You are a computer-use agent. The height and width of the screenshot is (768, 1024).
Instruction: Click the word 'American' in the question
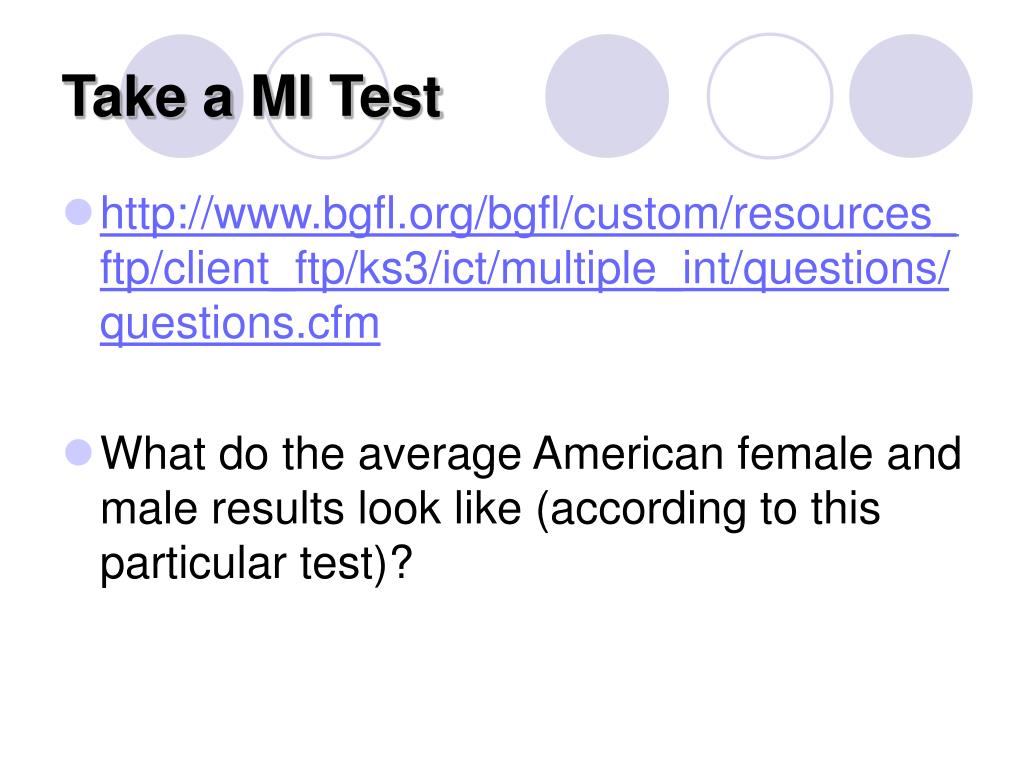(x=628, y=453)
